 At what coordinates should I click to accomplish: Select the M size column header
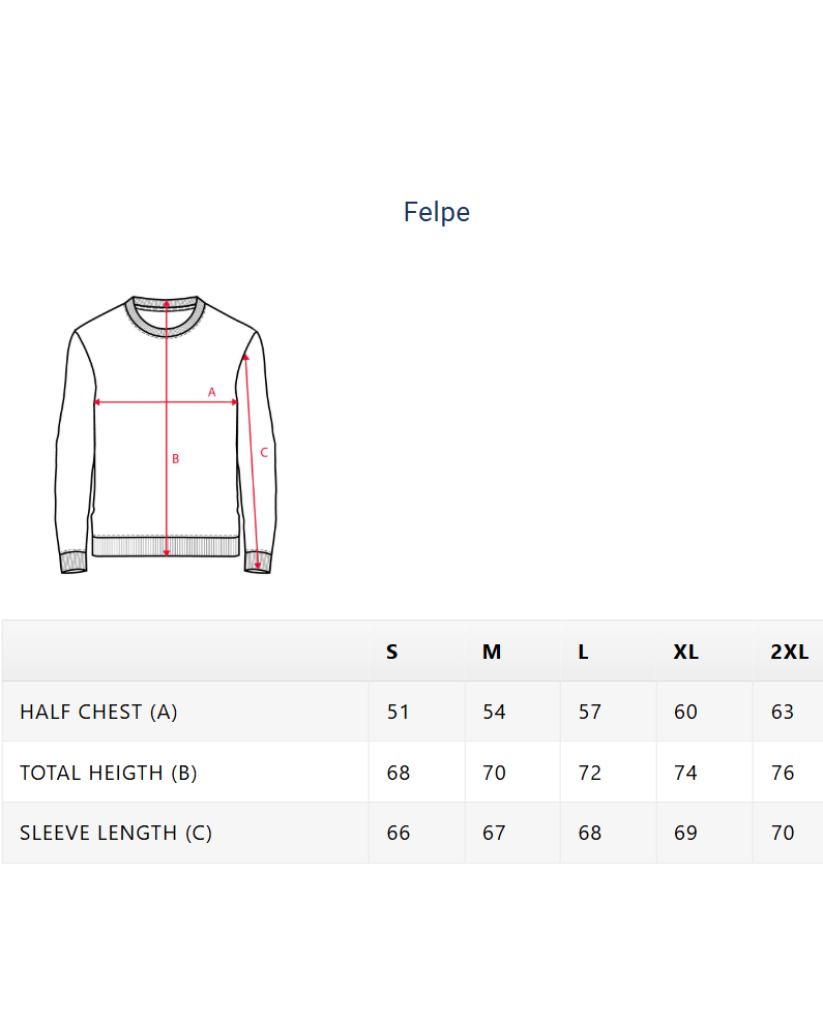click(491, 652)
